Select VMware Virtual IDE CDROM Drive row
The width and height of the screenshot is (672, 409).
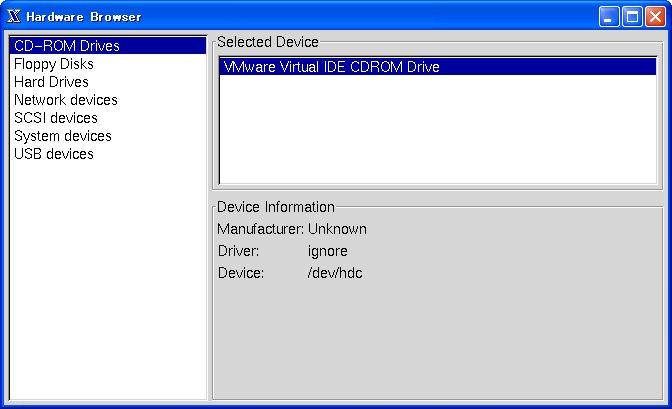coord(438,67)
